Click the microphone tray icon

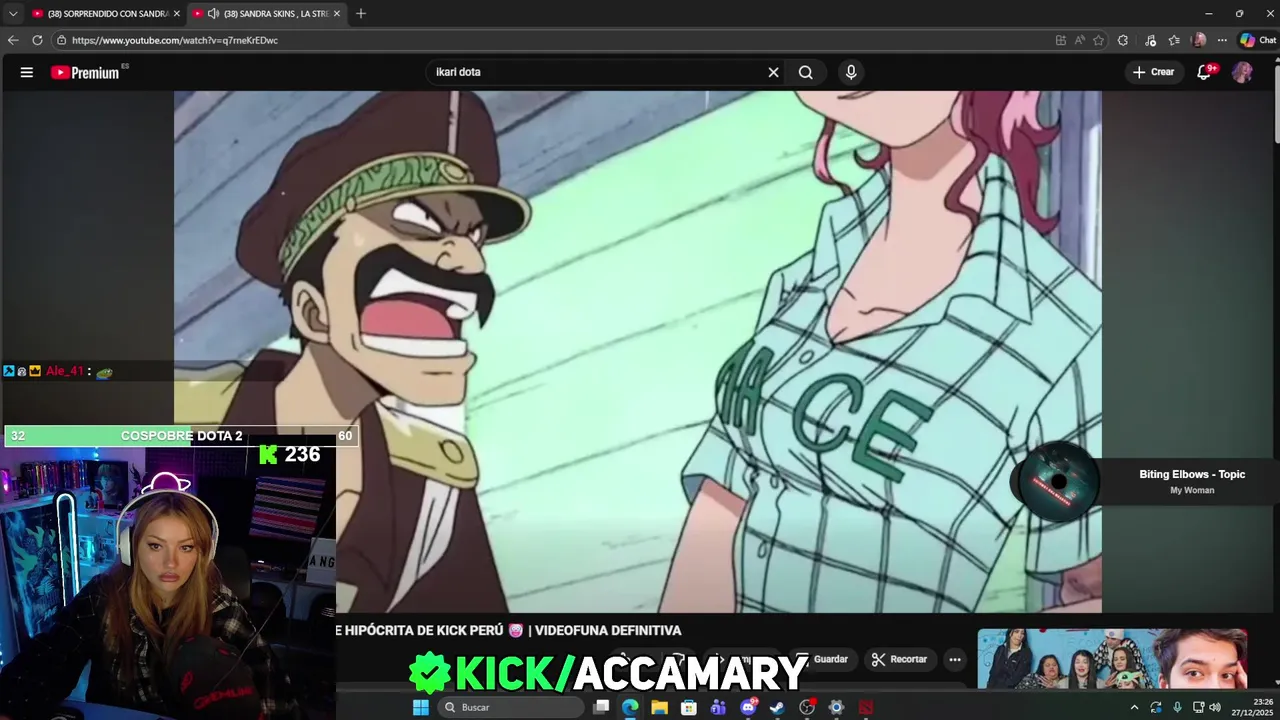click(1177, 707)
